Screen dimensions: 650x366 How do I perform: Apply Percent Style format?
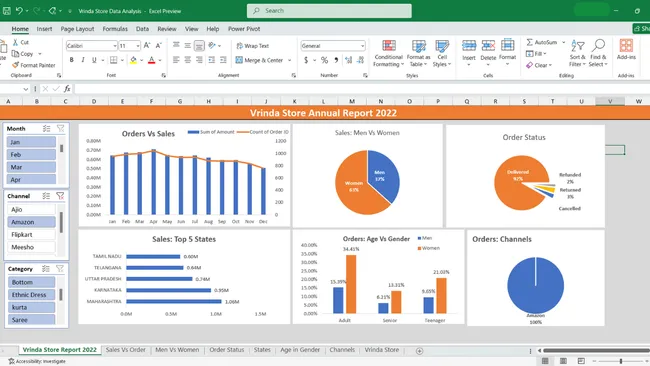coord(325,60)
